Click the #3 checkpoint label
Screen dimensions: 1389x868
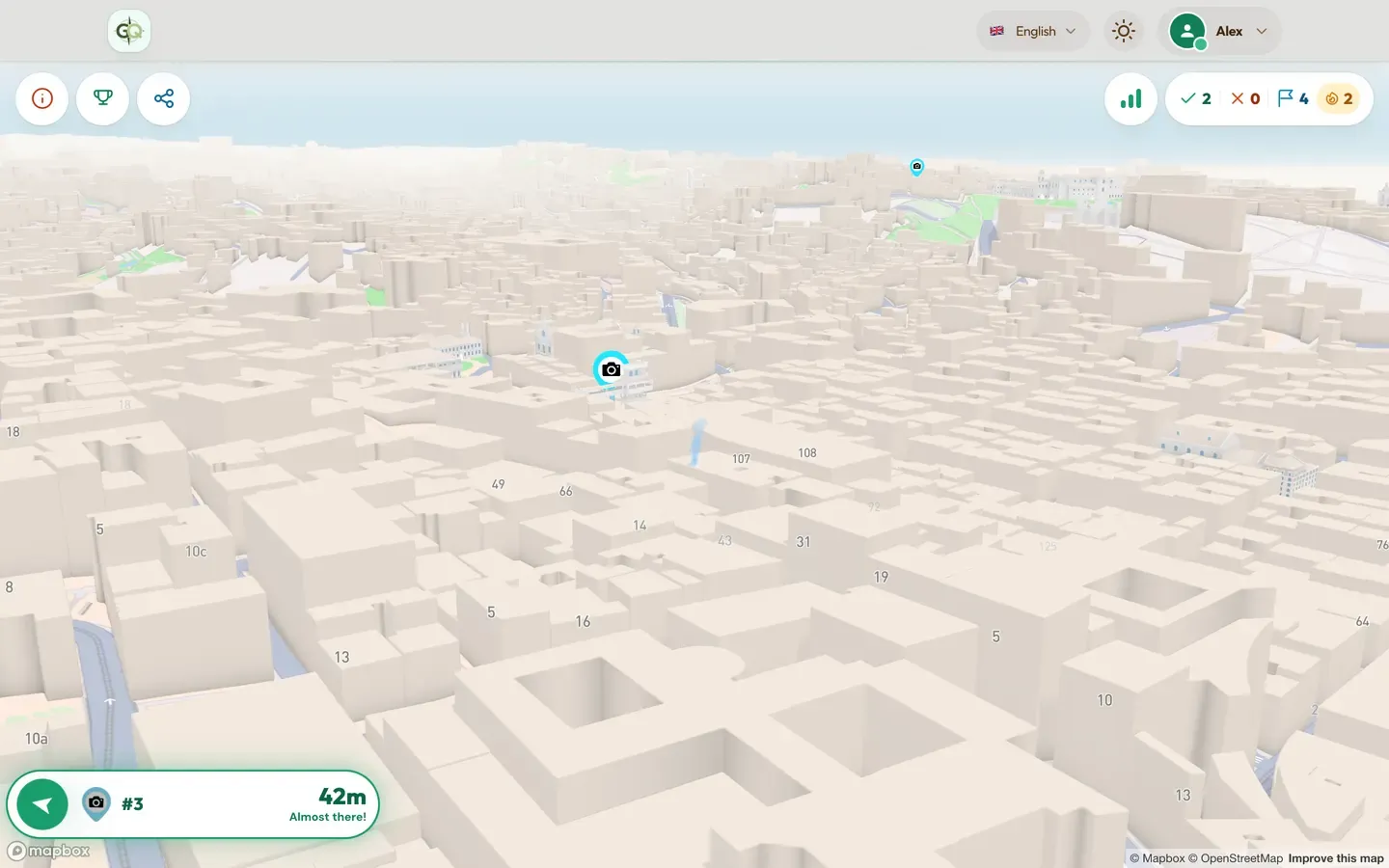[132, 804]
